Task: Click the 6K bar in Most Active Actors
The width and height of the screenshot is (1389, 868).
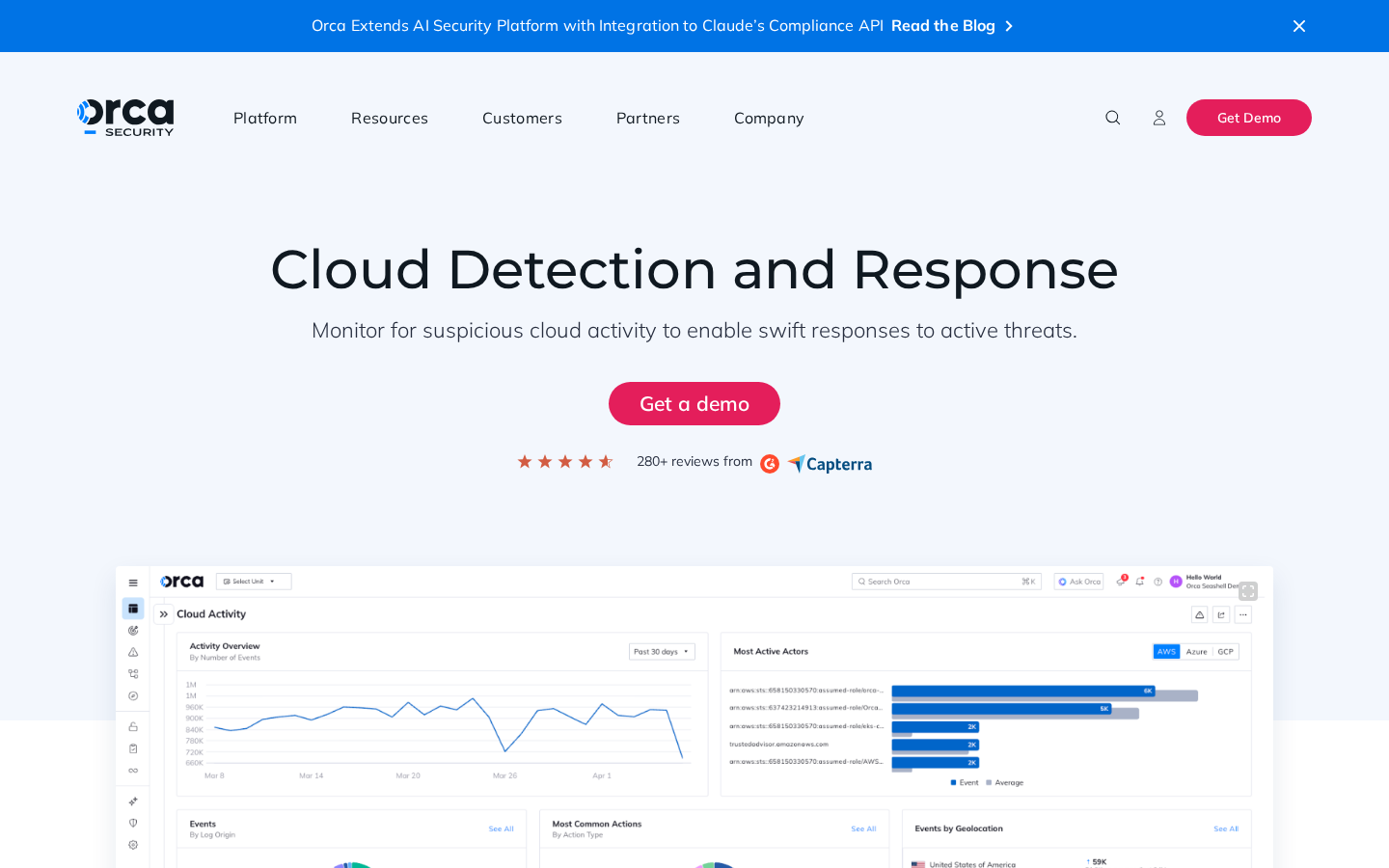Action: tap(1023, 691)
